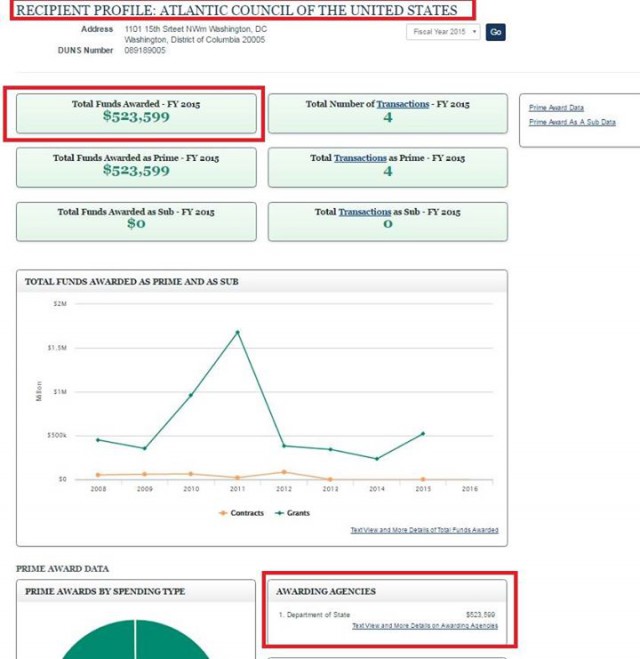Image resolution: width=640 pixels, height=659 pixels.
Task: Click the Total Funds Awarded as Prime card
Action: [x=136, y=167]
